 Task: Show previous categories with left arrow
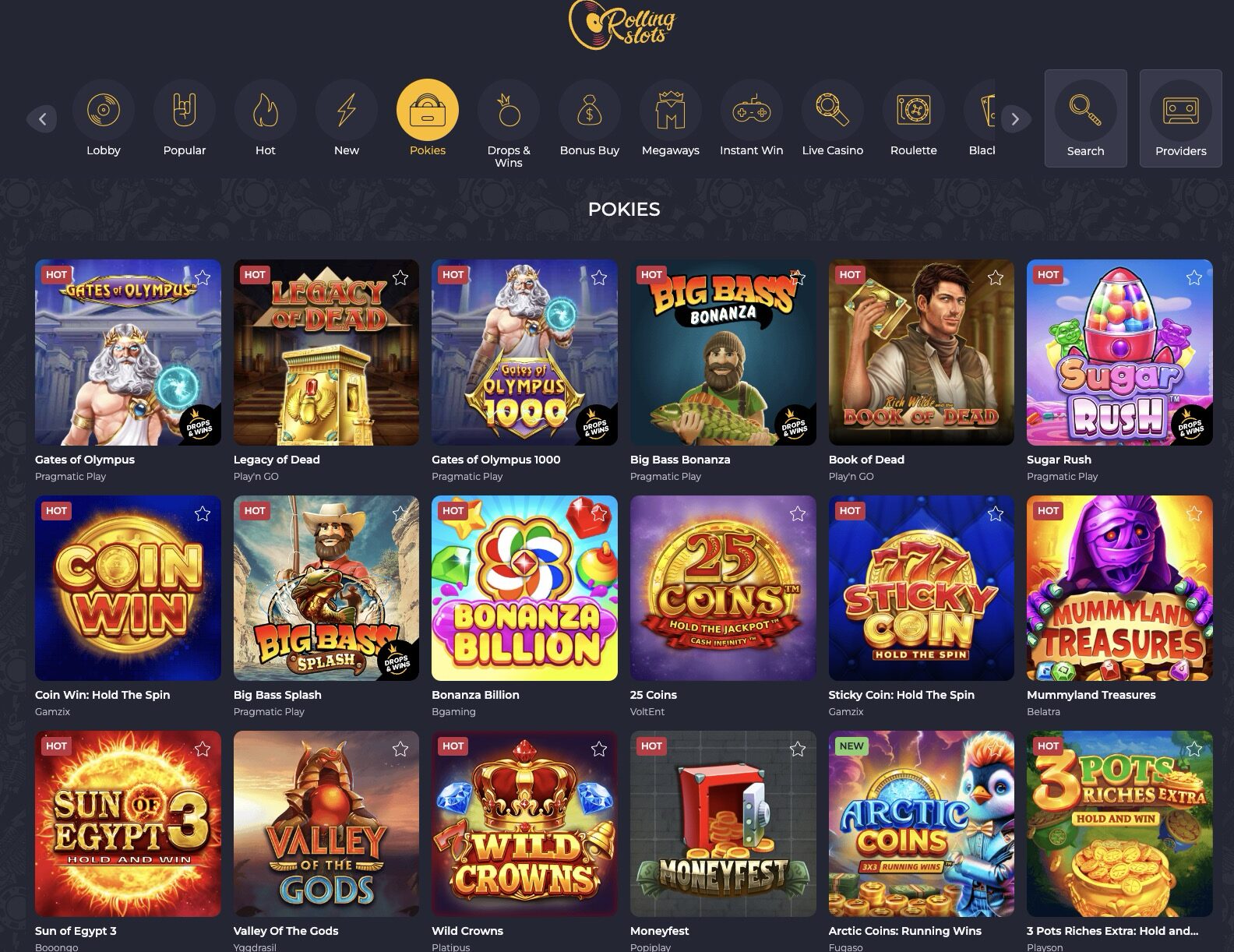pyautogui.click(x=42, y=119)
